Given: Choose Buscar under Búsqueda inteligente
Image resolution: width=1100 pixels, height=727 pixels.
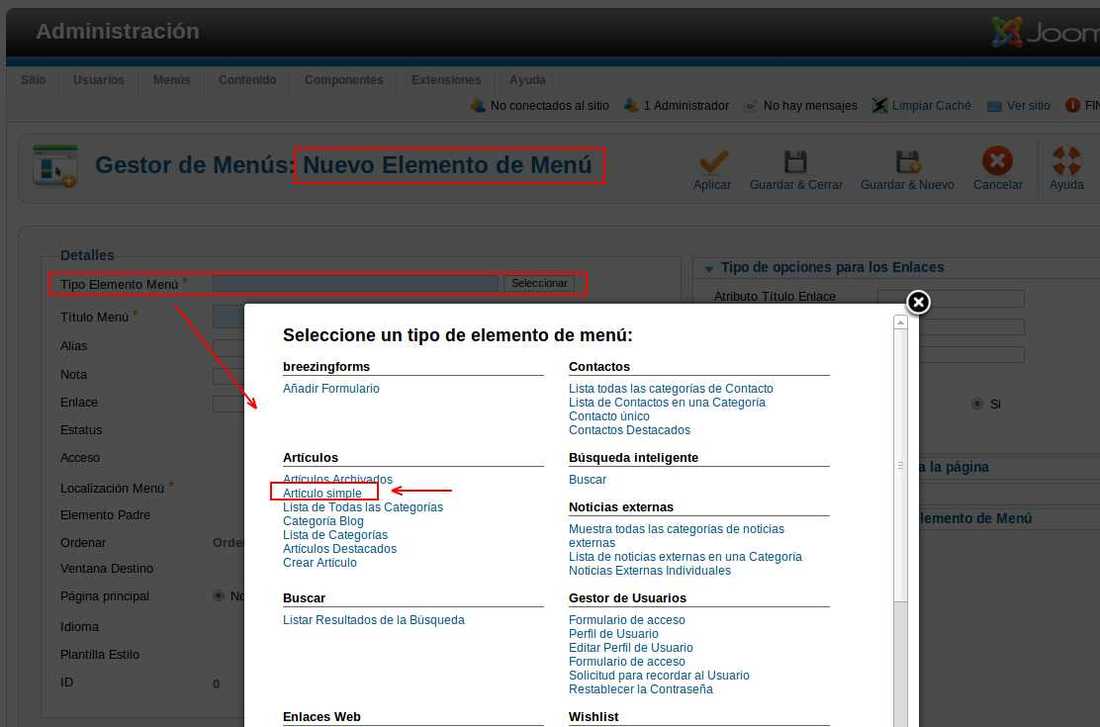Looking at the screenshot, I should coord(587,480).
